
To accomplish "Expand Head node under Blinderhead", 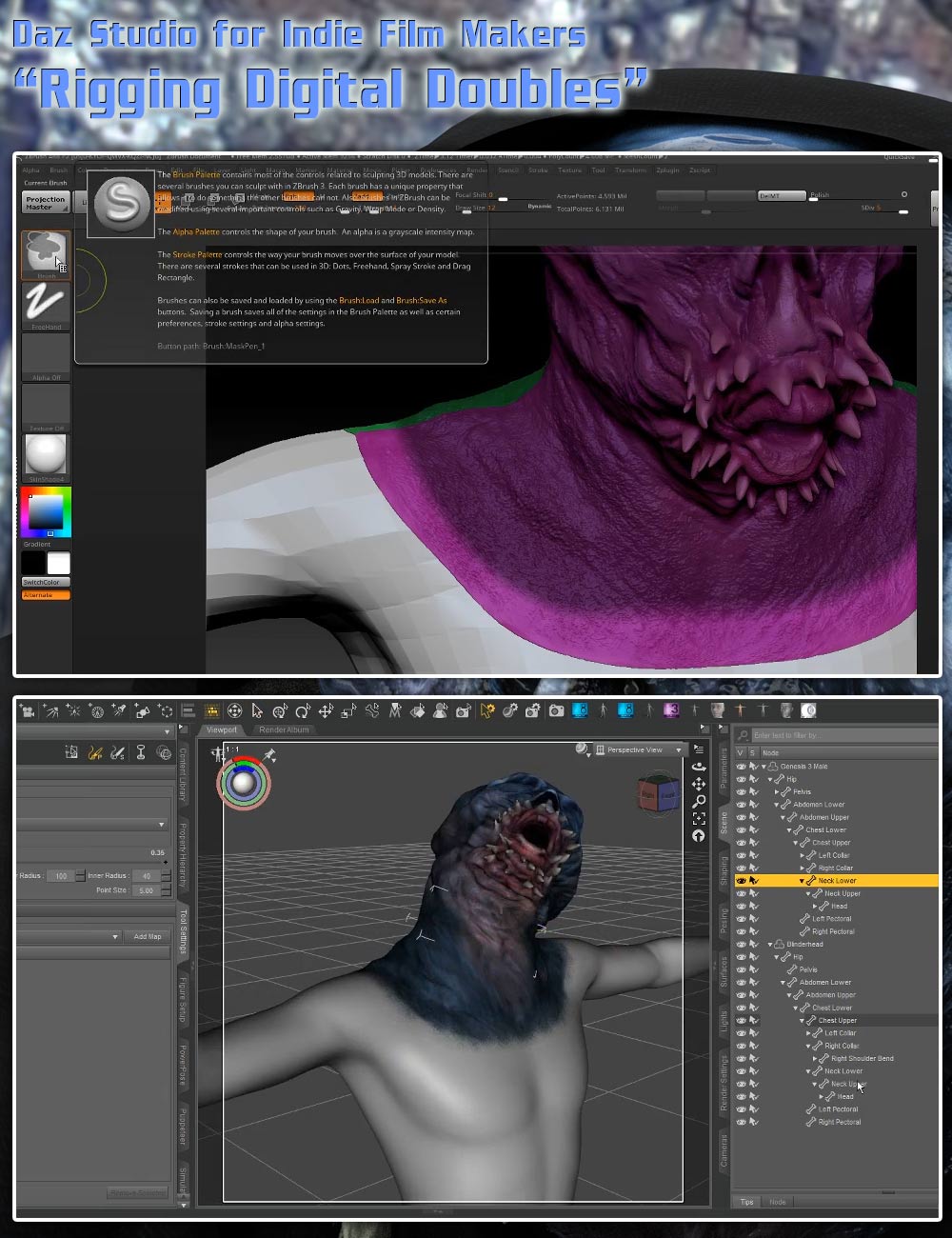I will pos(821,1096).
